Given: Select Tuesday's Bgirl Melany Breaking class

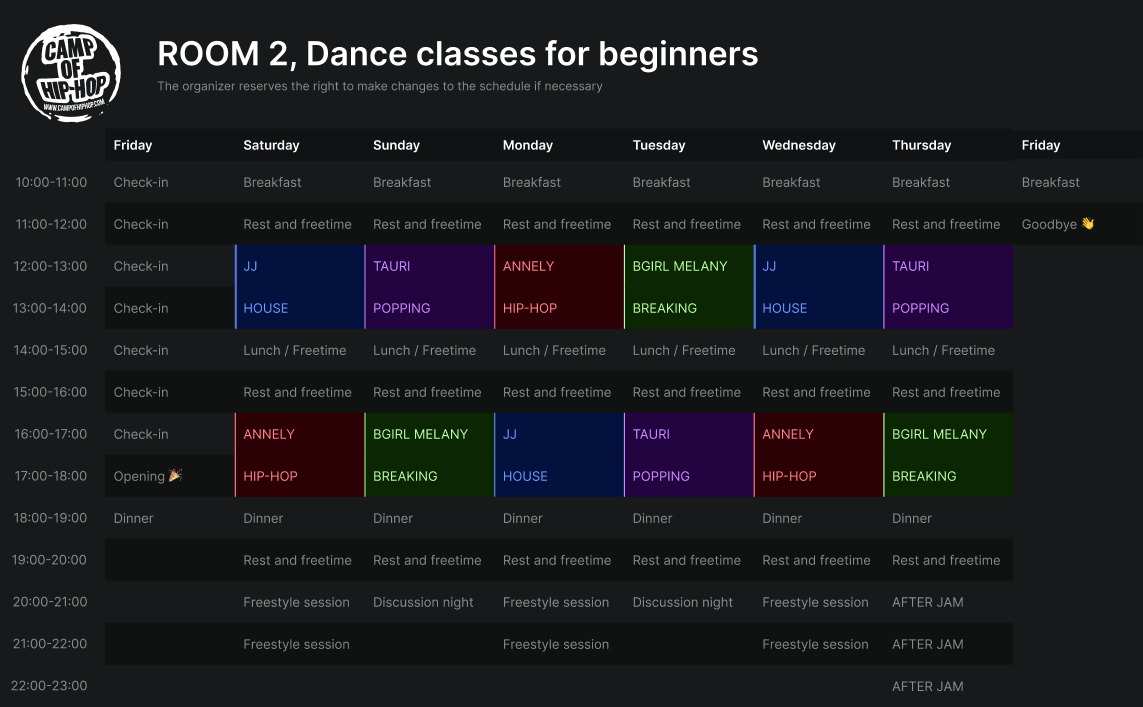Looking at the screenshot, I should [x=688, y=287].
